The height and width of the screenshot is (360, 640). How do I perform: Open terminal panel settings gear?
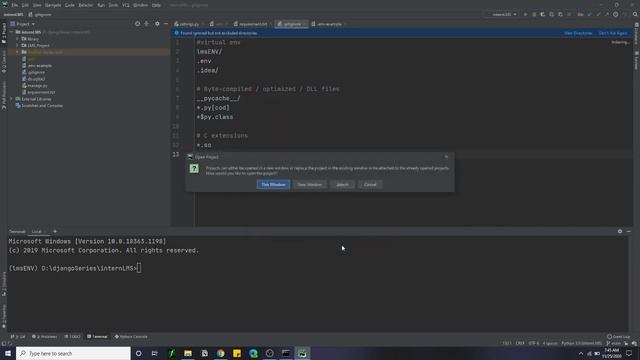click(x=620, y=231)
